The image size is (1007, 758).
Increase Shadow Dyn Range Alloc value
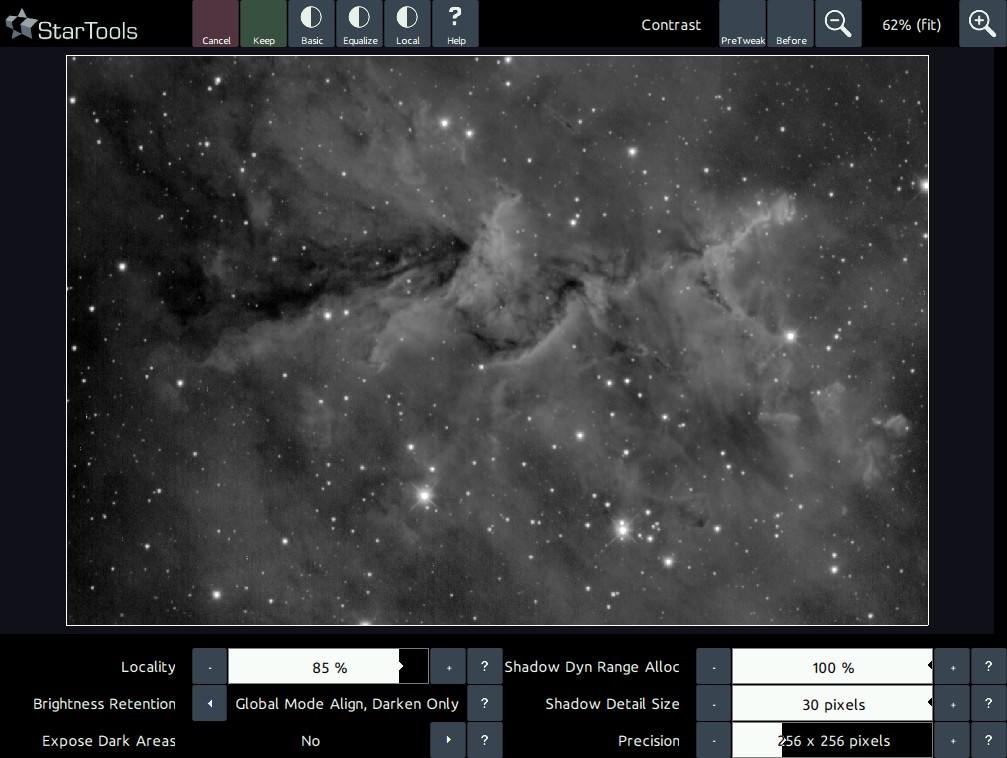(953, 667)
